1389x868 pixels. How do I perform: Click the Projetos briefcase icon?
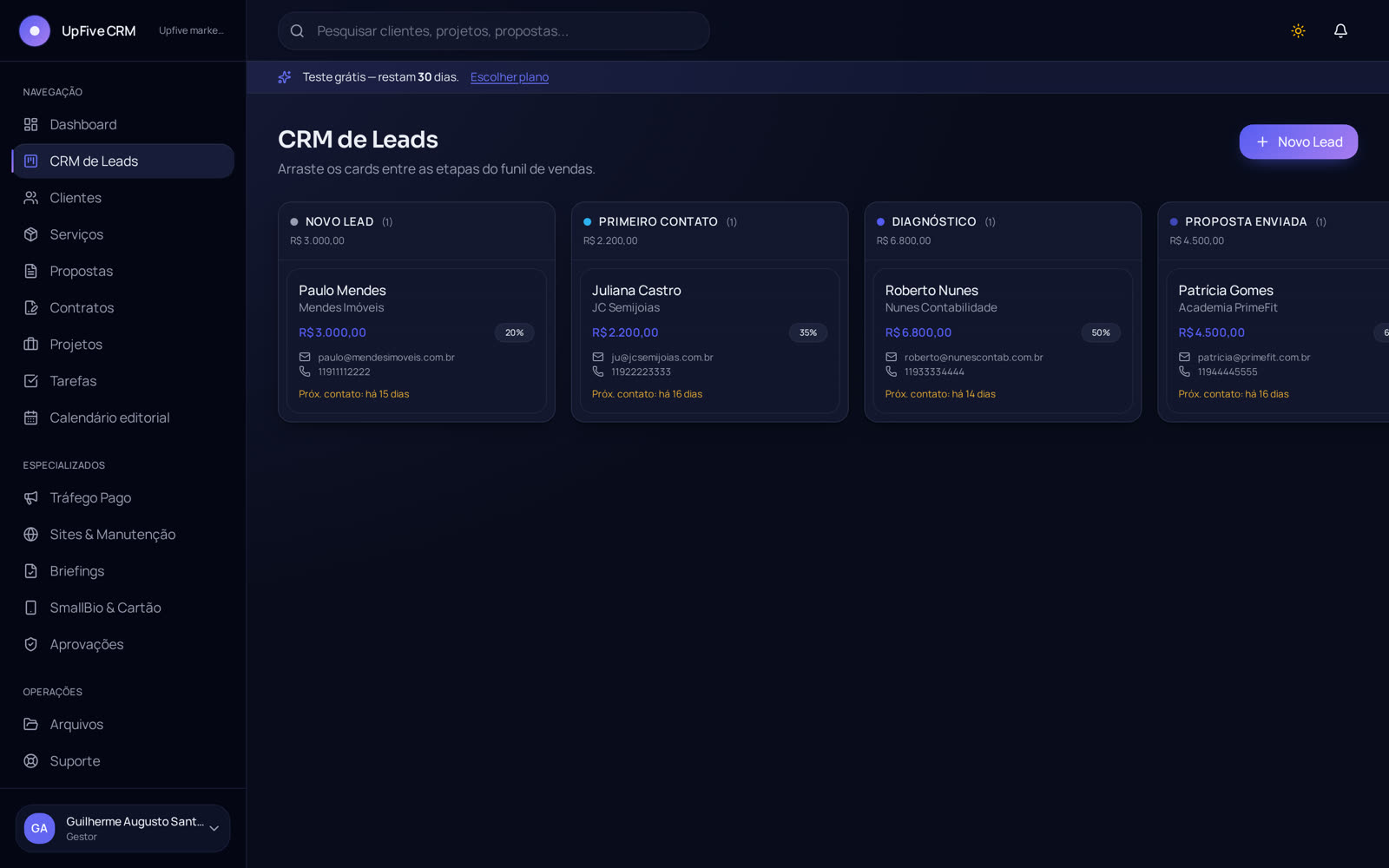[x=30, y=344]
